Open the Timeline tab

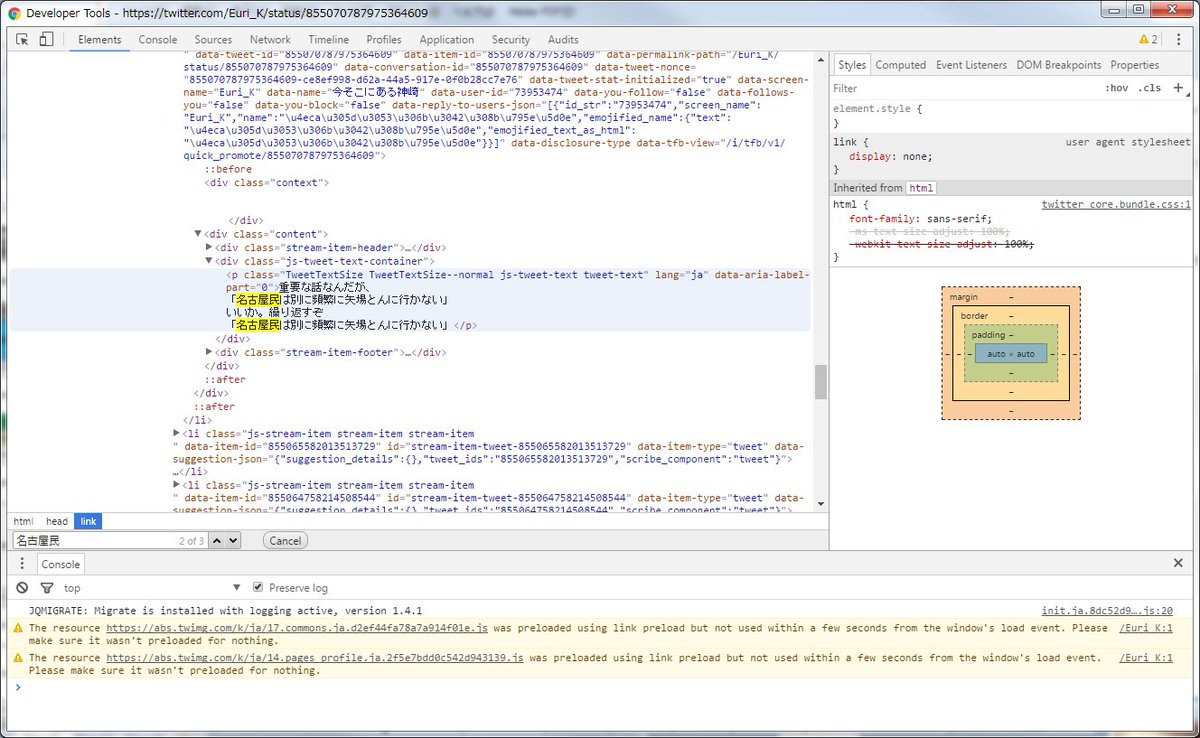point(328,40)
